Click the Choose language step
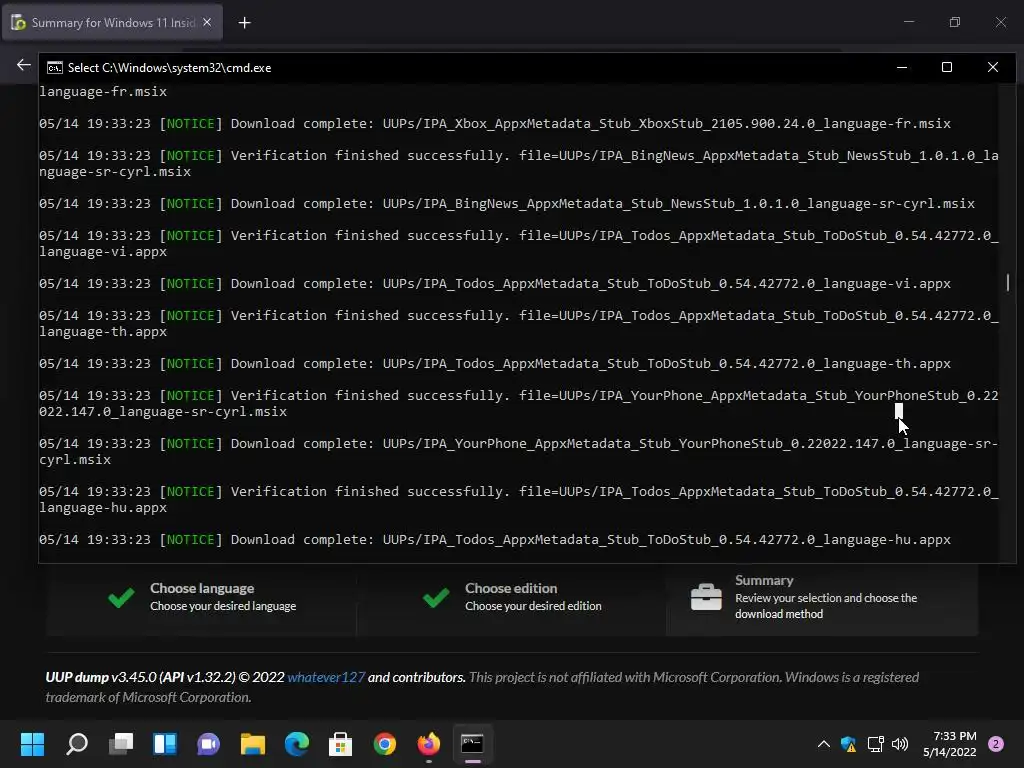The height and width of the screenshot is (768, 1024). [202, 597]
